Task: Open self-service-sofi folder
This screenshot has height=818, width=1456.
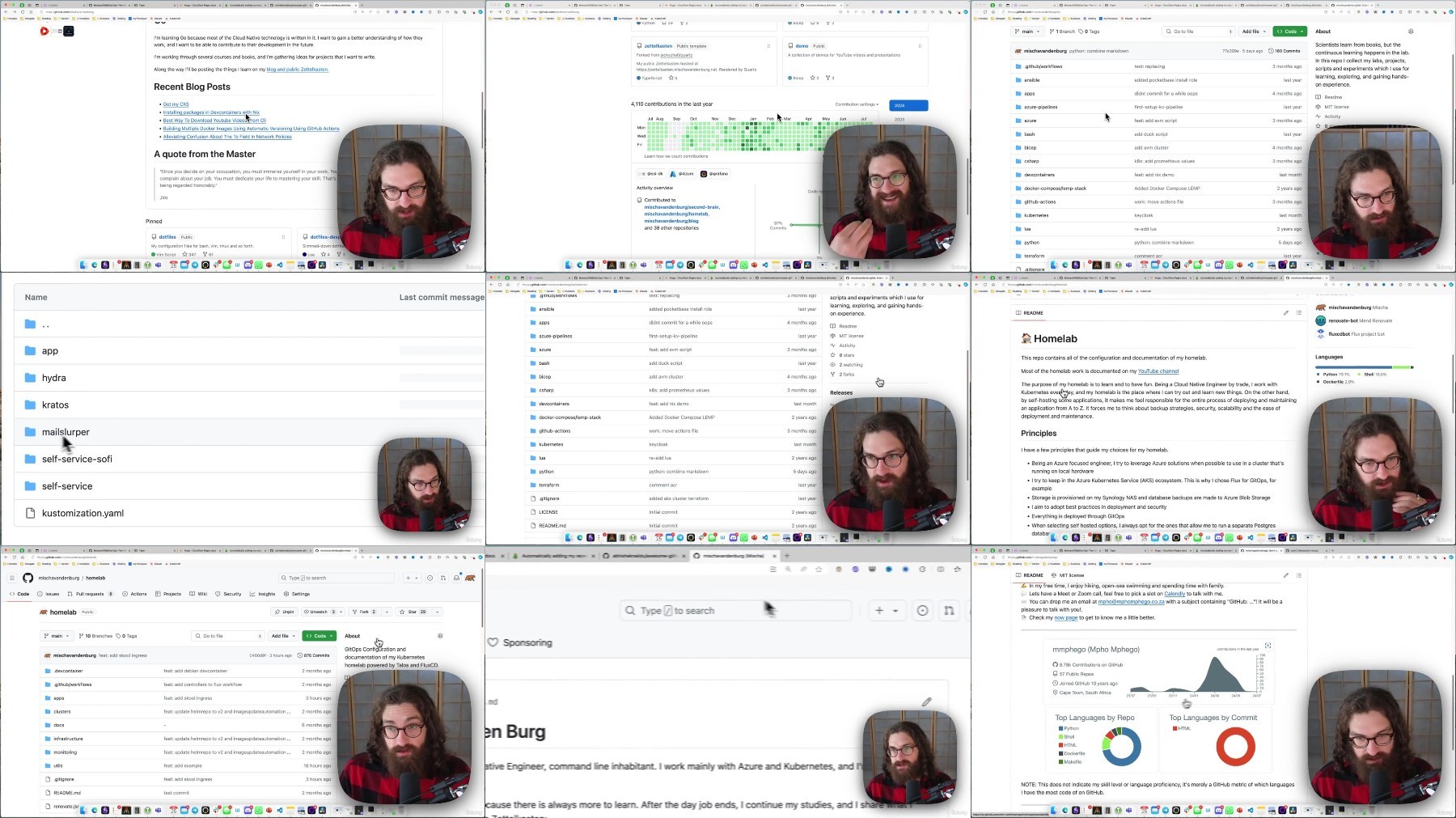Action: pos(77,459)
